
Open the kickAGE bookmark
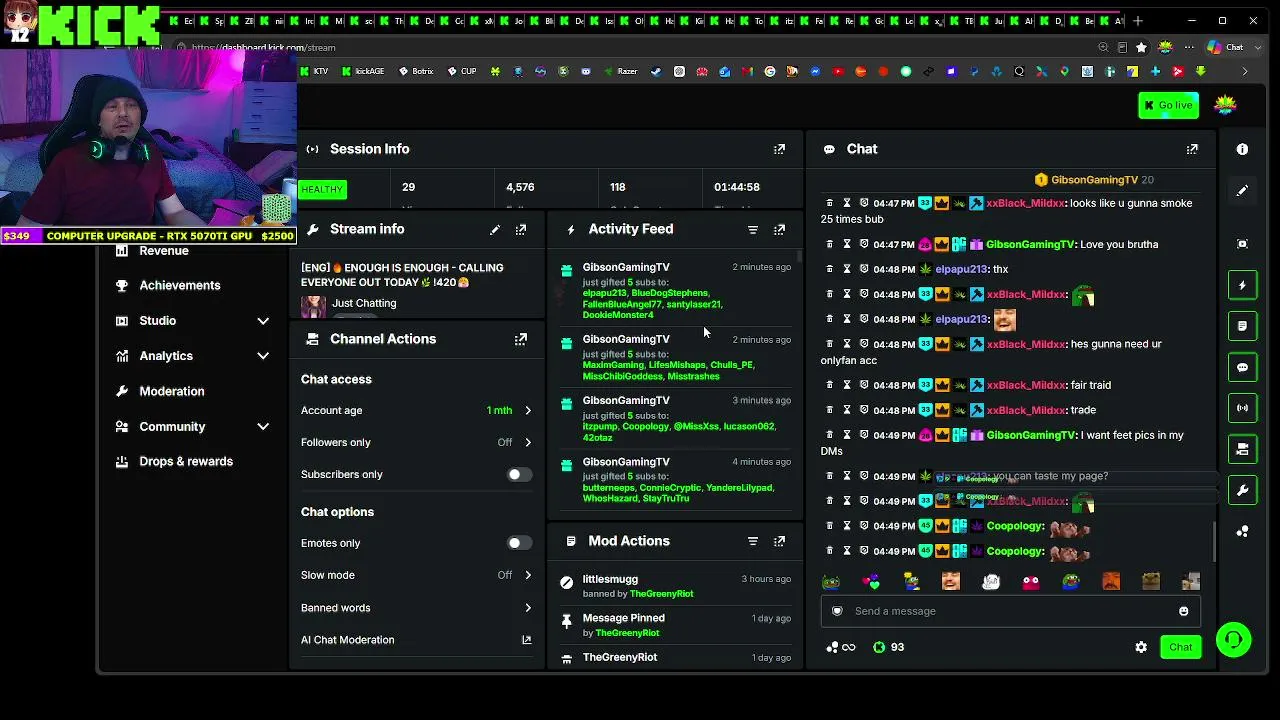[x=363, y=72]
